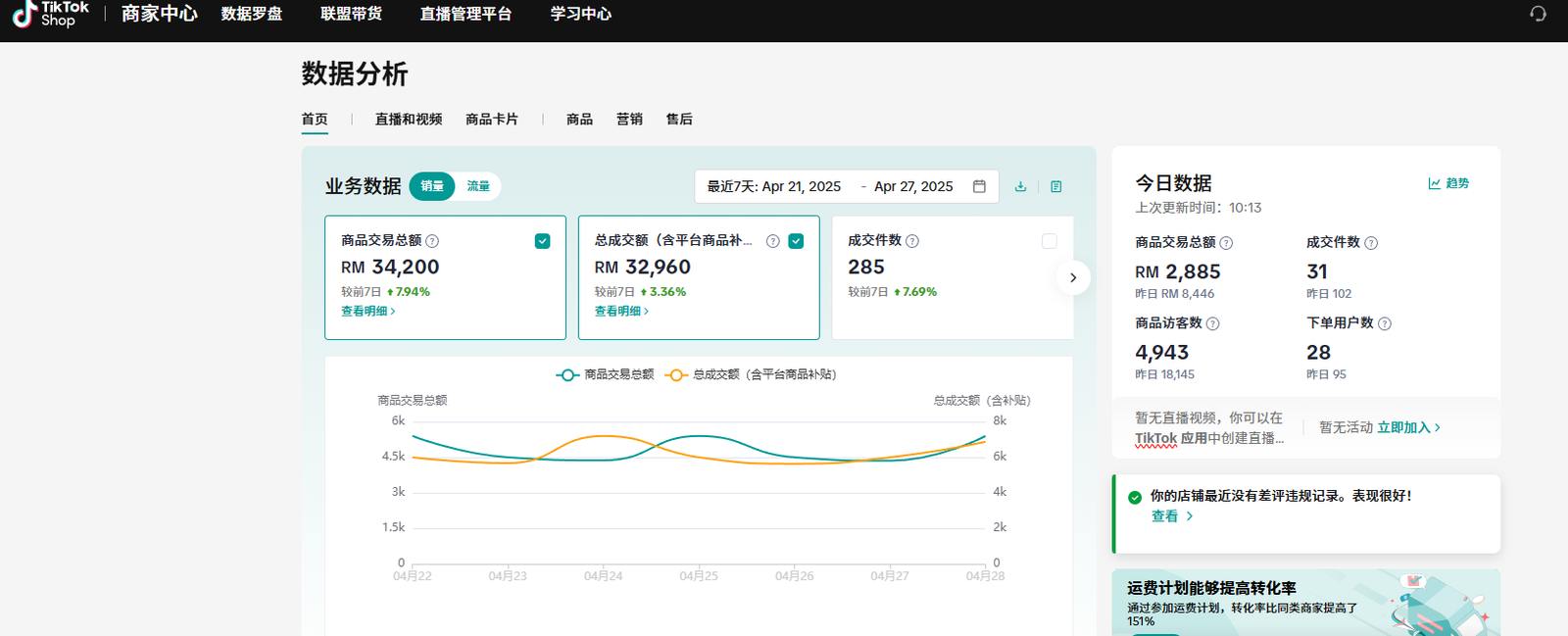Click the RM 32,960 value
Screen dimensions: 1568x636
point(643,268)
